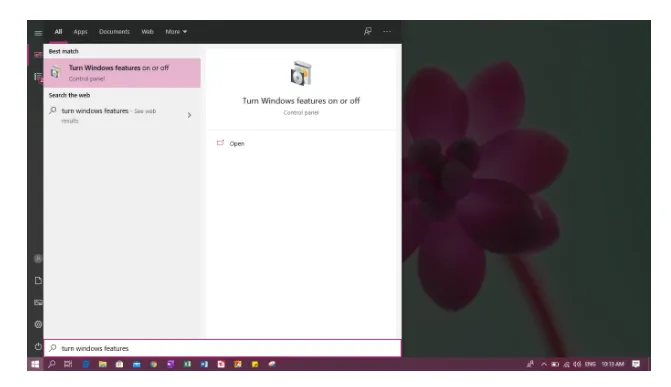The image size is (671, 387).
Task: Open Task View from the taskbar
Action: (x=68, y=364)
